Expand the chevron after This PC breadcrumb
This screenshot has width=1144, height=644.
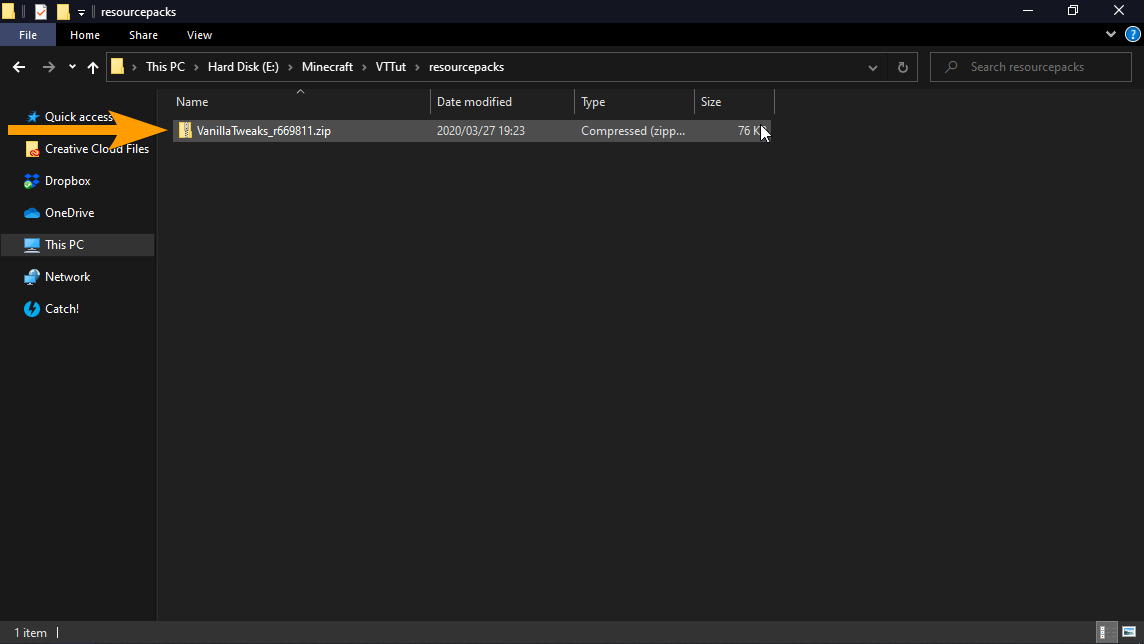pos(196,67)
